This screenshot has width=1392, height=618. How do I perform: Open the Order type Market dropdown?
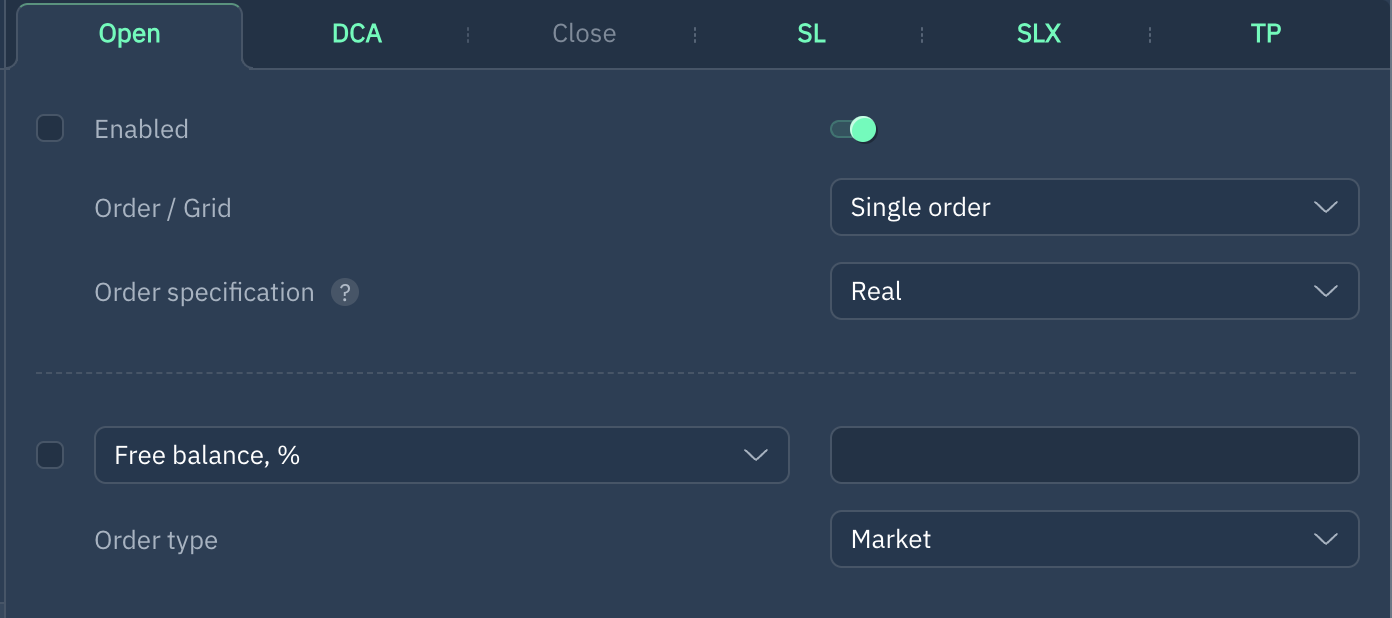coord(1093,540)
